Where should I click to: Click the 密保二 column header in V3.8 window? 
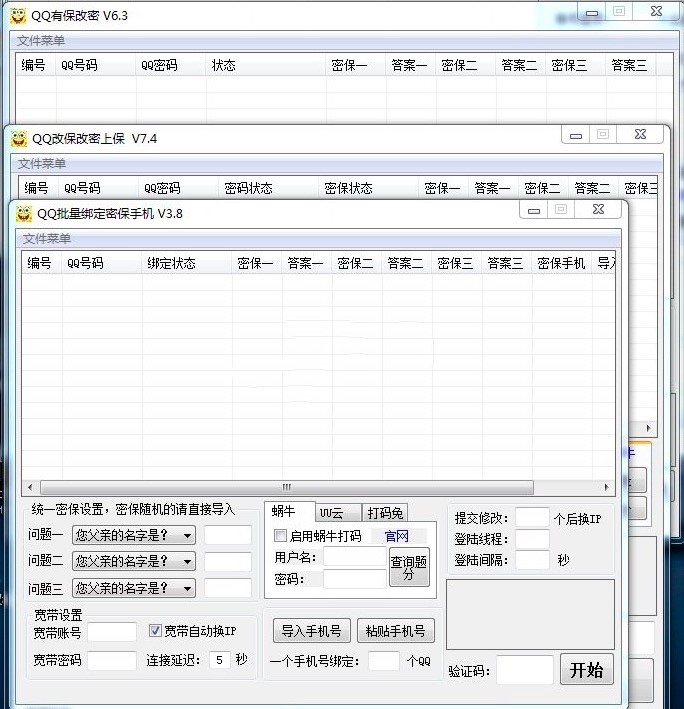click(x=357, y=263)
